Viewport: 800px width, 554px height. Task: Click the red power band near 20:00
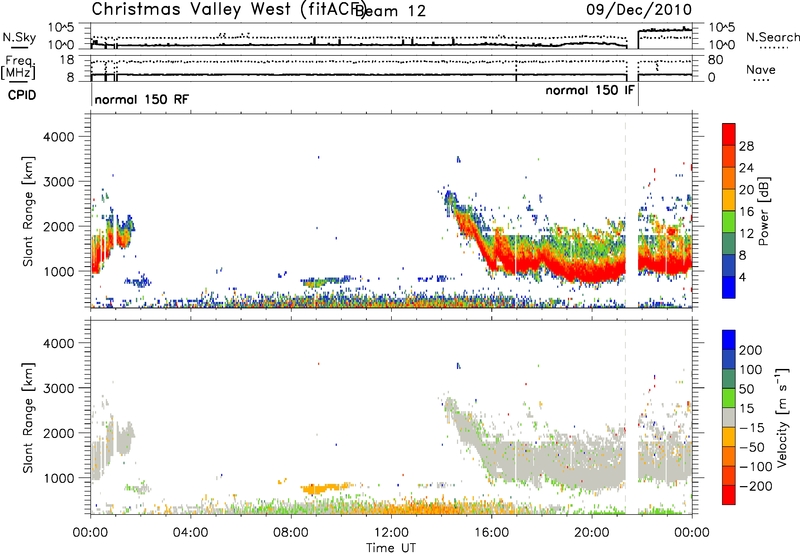point(592,271)
